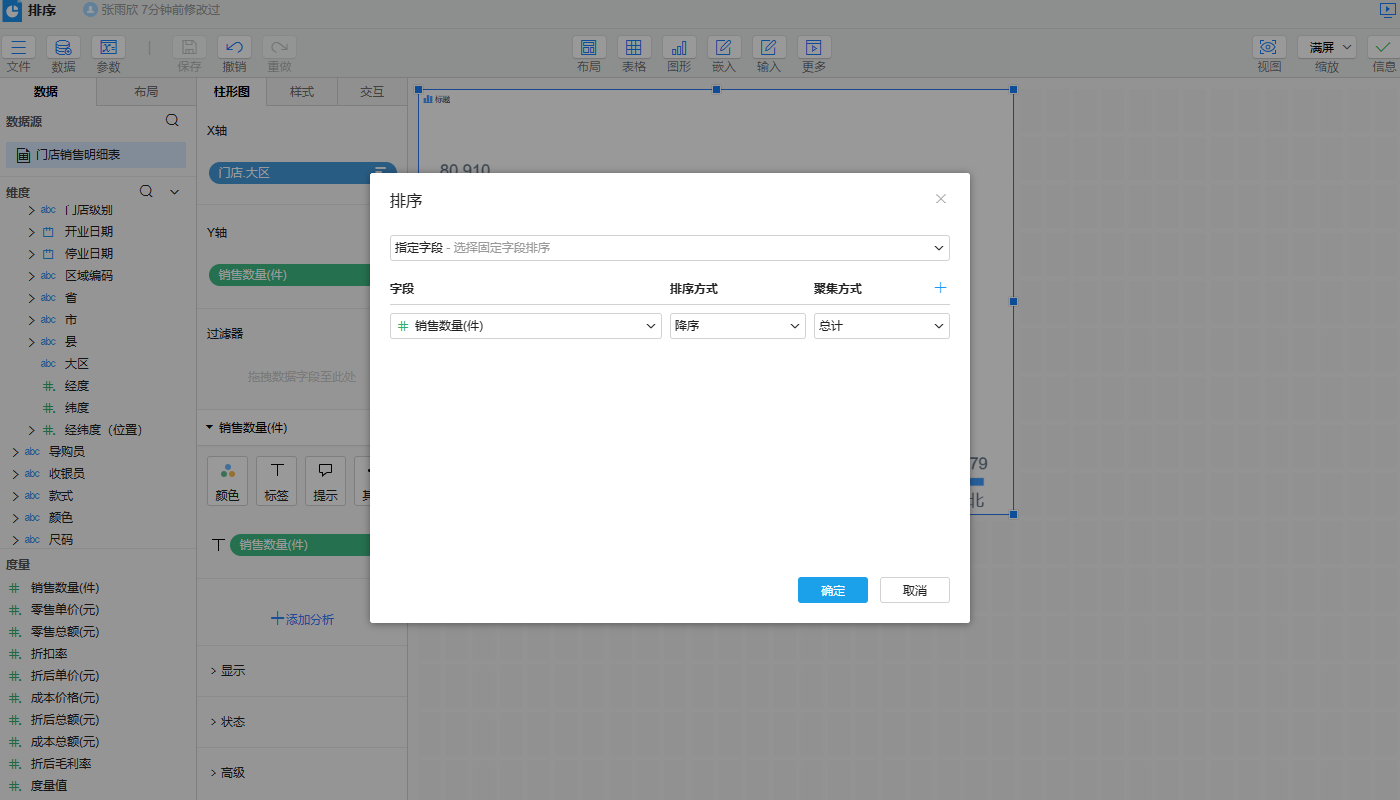1400x800 pixels.
Task: Click the 撤销 undo icon
Action: point(234,48)
